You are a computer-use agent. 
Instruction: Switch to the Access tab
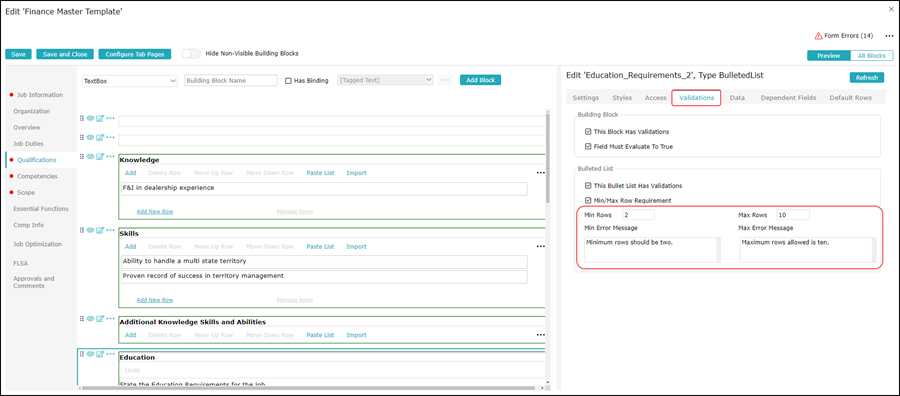[x=655, y=98]
